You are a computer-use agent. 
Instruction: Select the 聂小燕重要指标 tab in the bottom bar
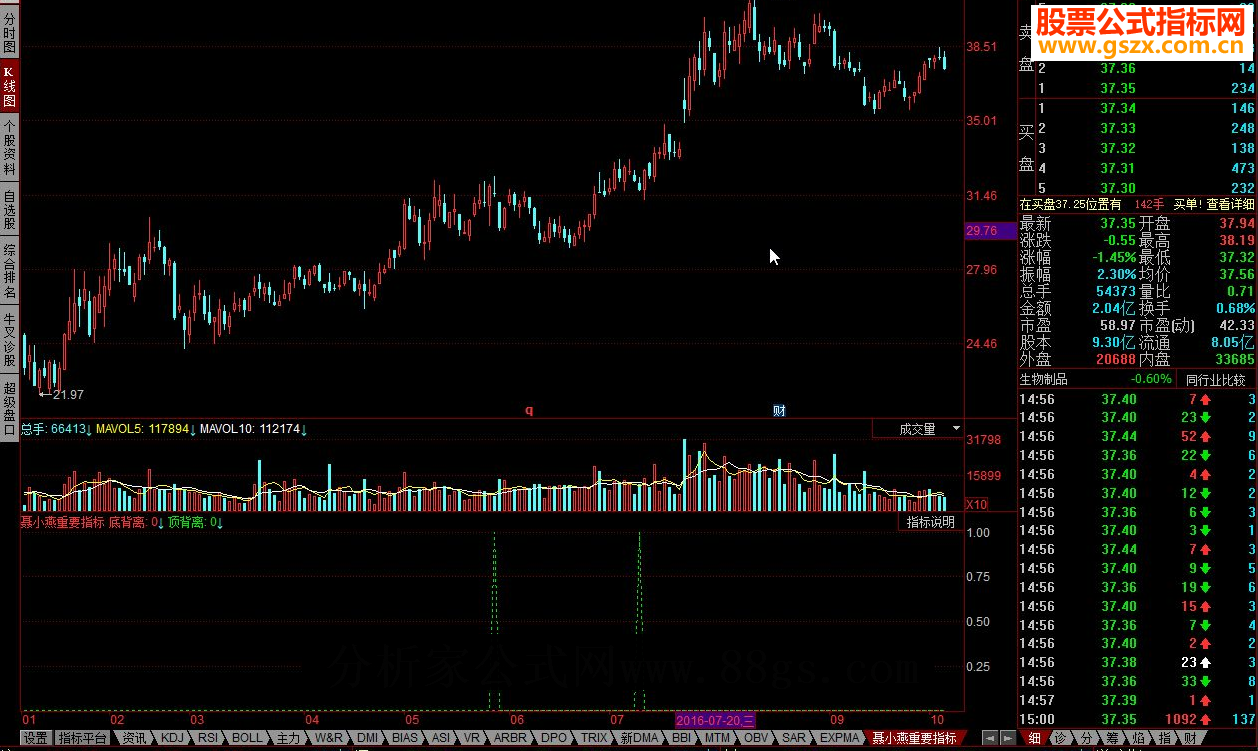point(914,738)
